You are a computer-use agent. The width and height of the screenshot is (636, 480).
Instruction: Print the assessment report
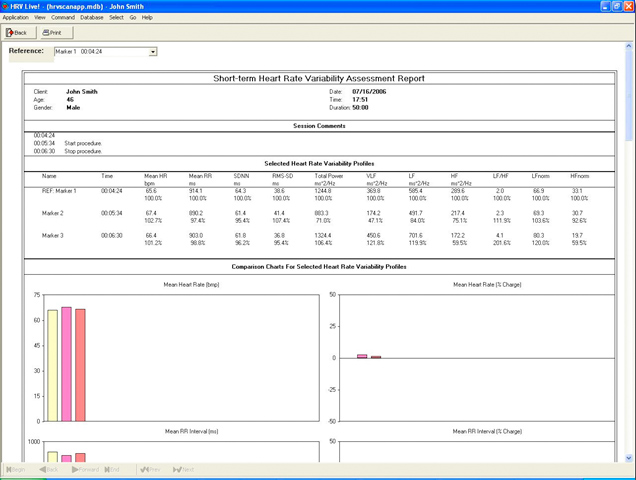coord(58,32)
